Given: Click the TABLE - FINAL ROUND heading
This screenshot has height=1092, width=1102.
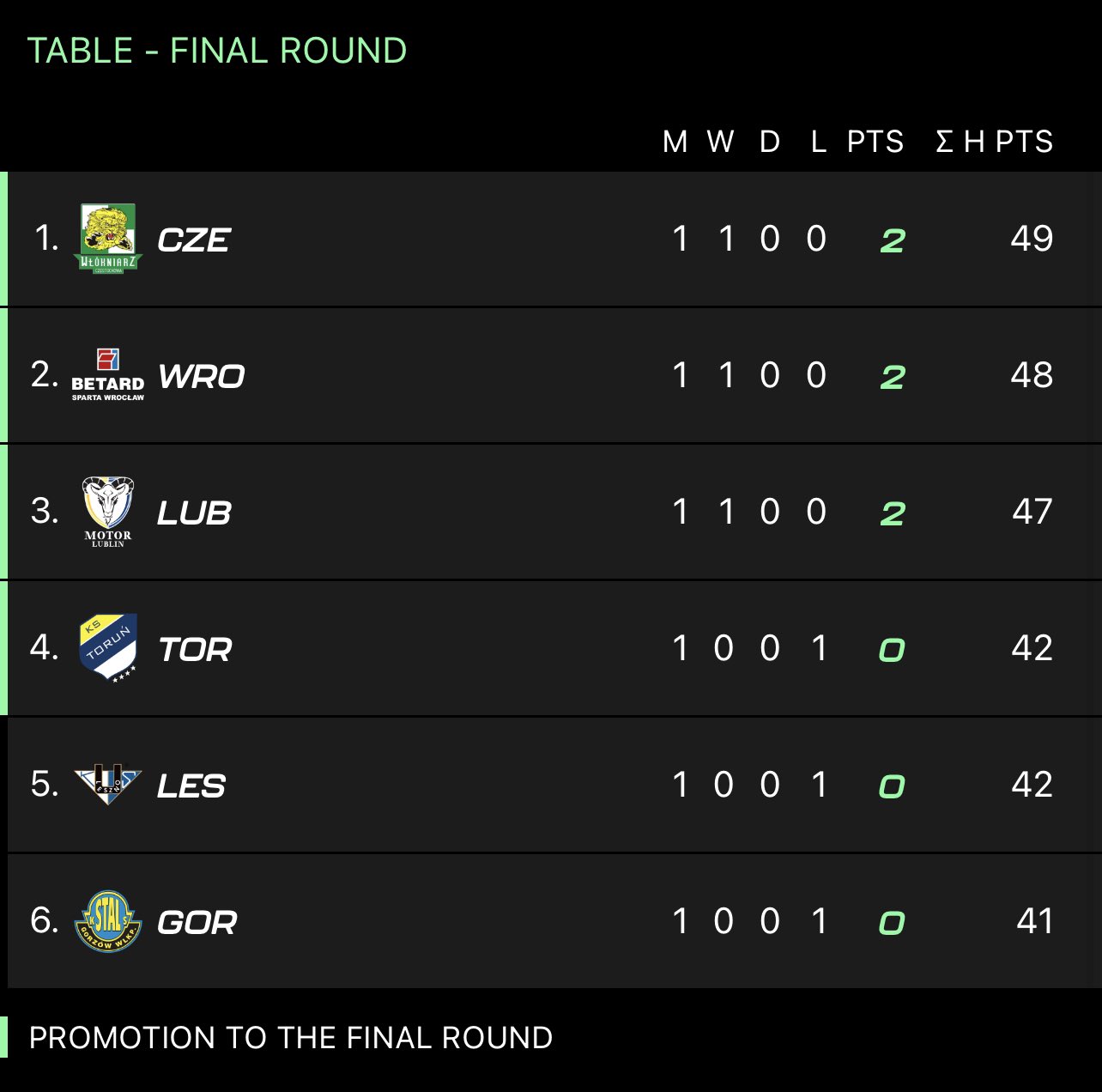Looking at the screenshot, I should point(217,51).
